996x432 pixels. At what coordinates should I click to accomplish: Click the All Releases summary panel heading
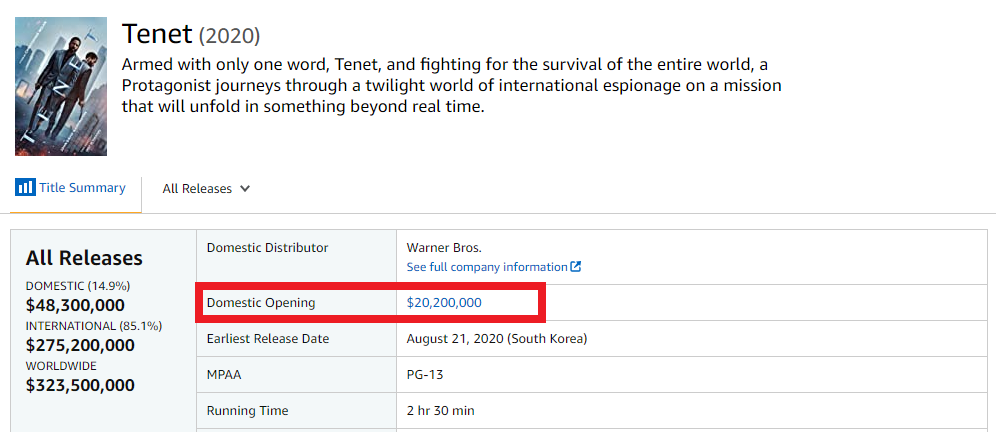click(x=84, y=258)
